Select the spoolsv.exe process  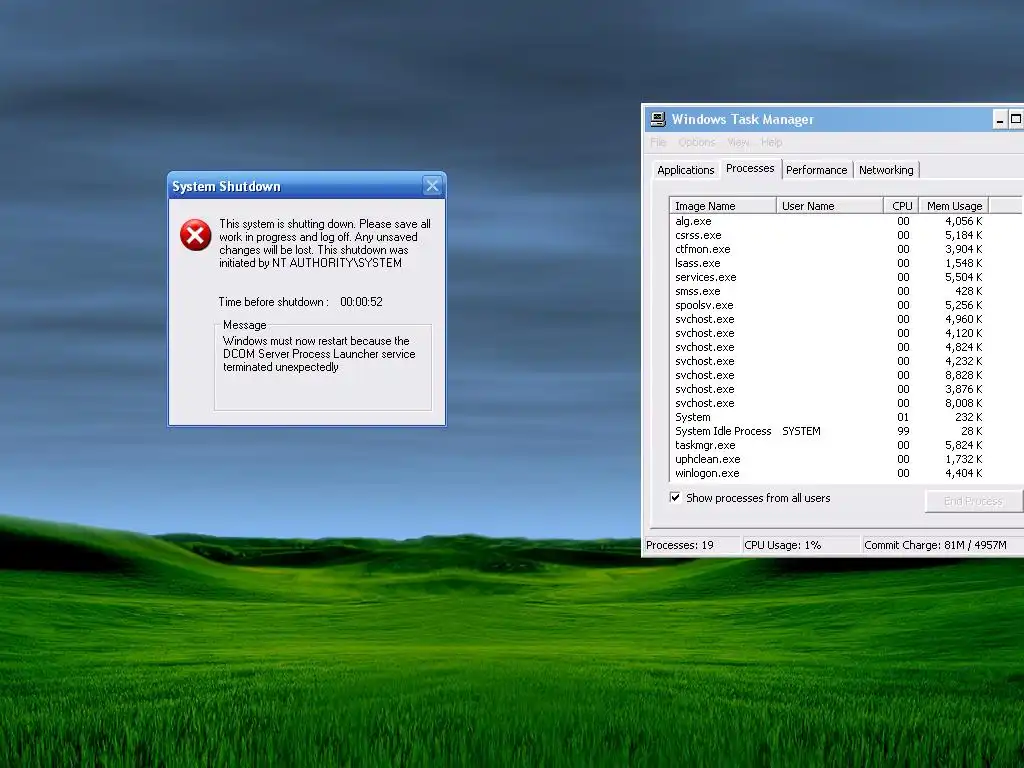tap(829, 306)
